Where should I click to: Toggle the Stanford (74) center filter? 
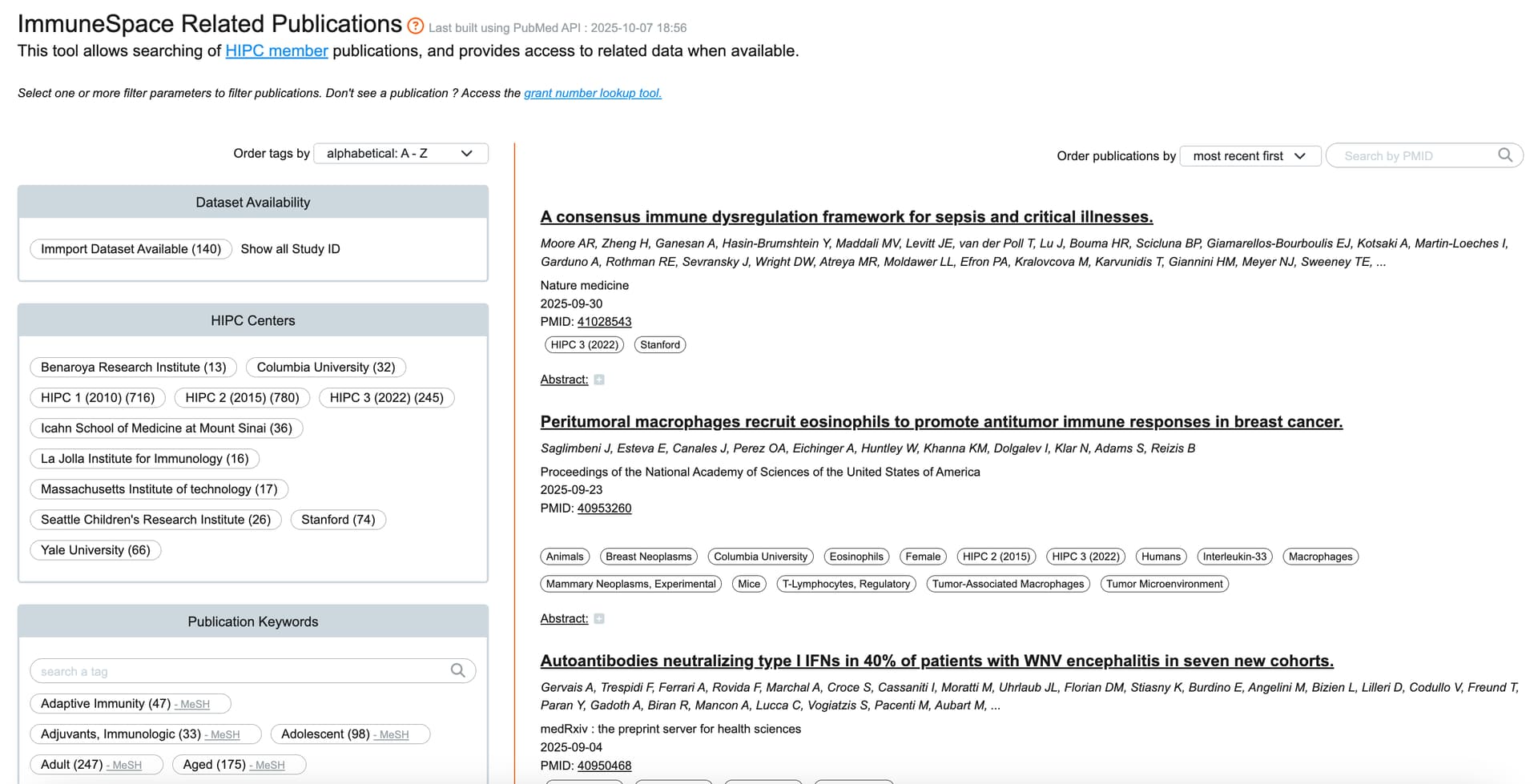pos(338,520)
